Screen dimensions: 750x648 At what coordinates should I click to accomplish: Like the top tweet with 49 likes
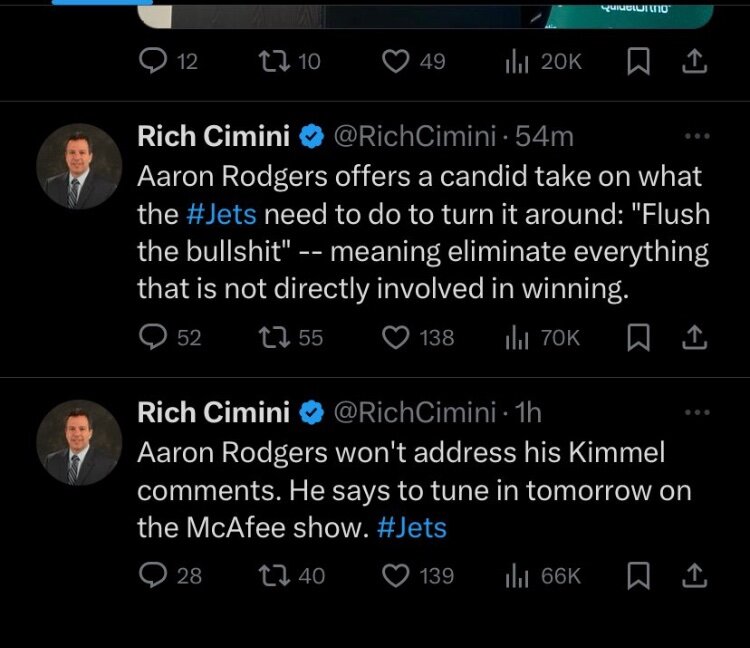point(397,62)
